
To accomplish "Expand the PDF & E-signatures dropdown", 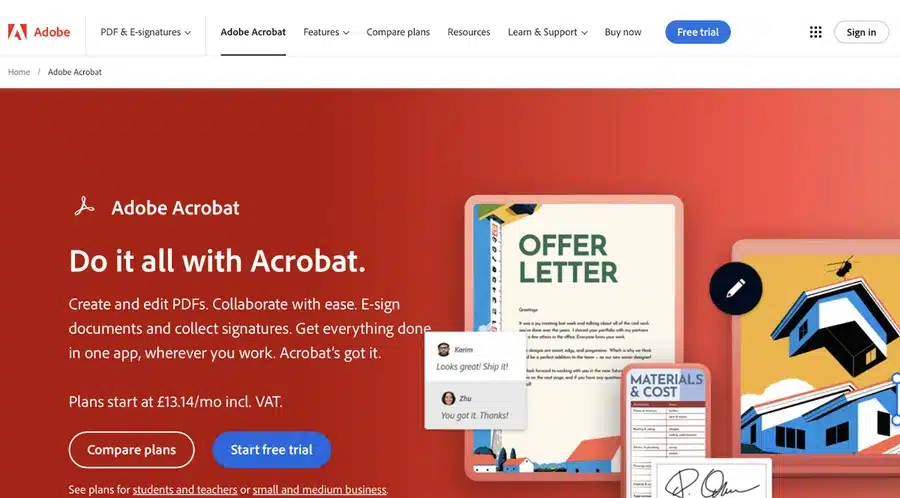I will tap(146, 32).
